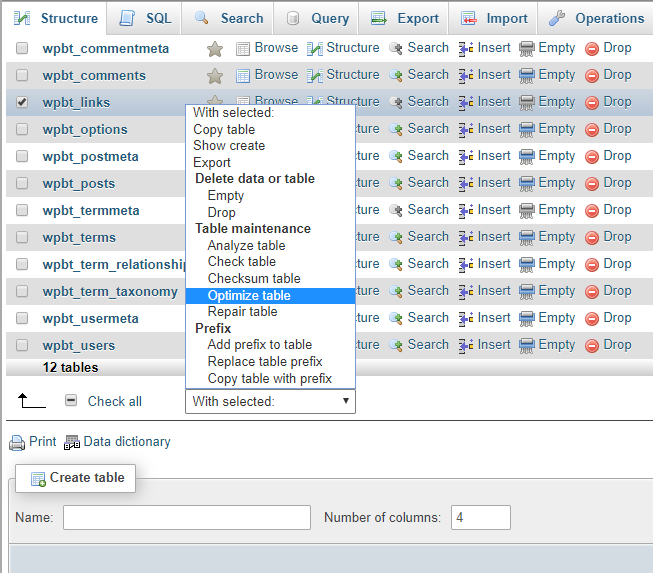Open the Export tab
Image resolution: width=653 pixels, height=573 pixels.
pos(405,18)
